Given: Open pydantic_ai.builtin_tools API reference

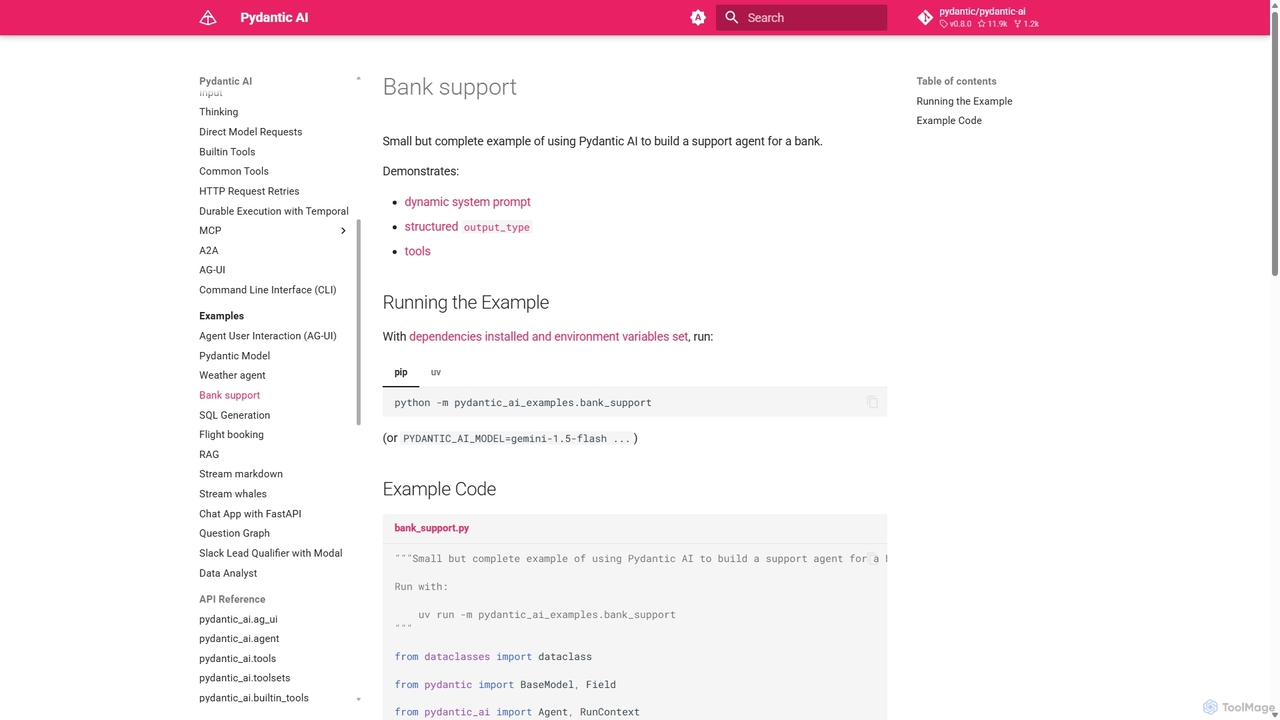Looking at the screenshot, I should (x=254, y=698).
